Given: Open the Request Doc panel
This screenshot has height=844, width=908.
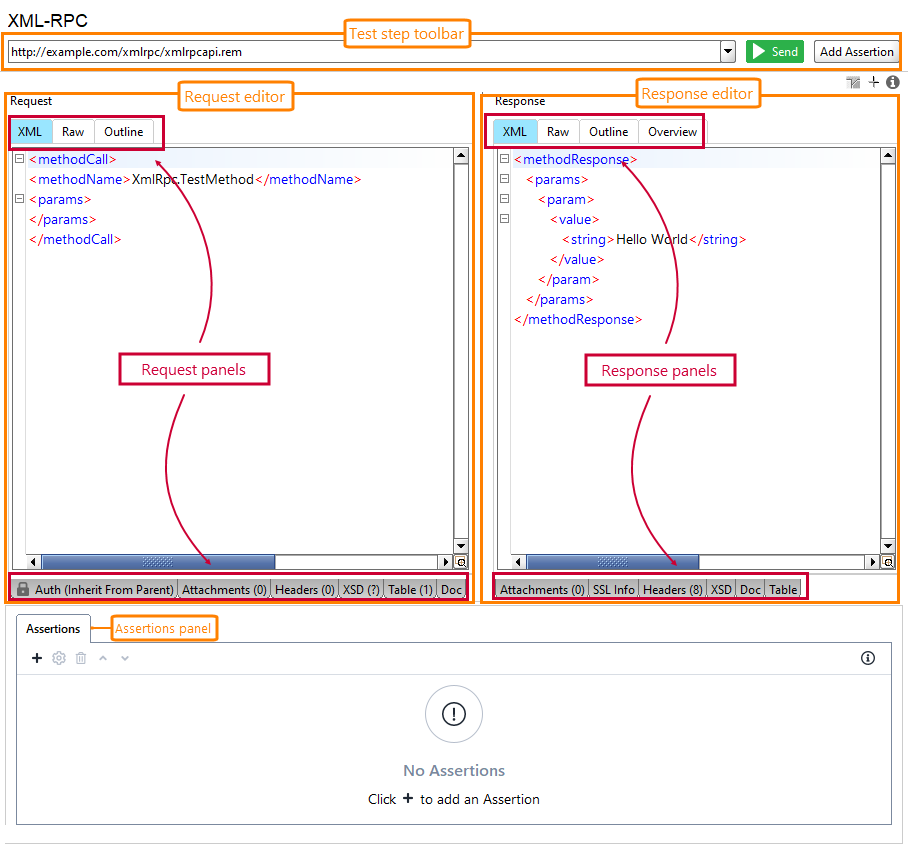Looking at the screenshot, I should pos(451,589).
